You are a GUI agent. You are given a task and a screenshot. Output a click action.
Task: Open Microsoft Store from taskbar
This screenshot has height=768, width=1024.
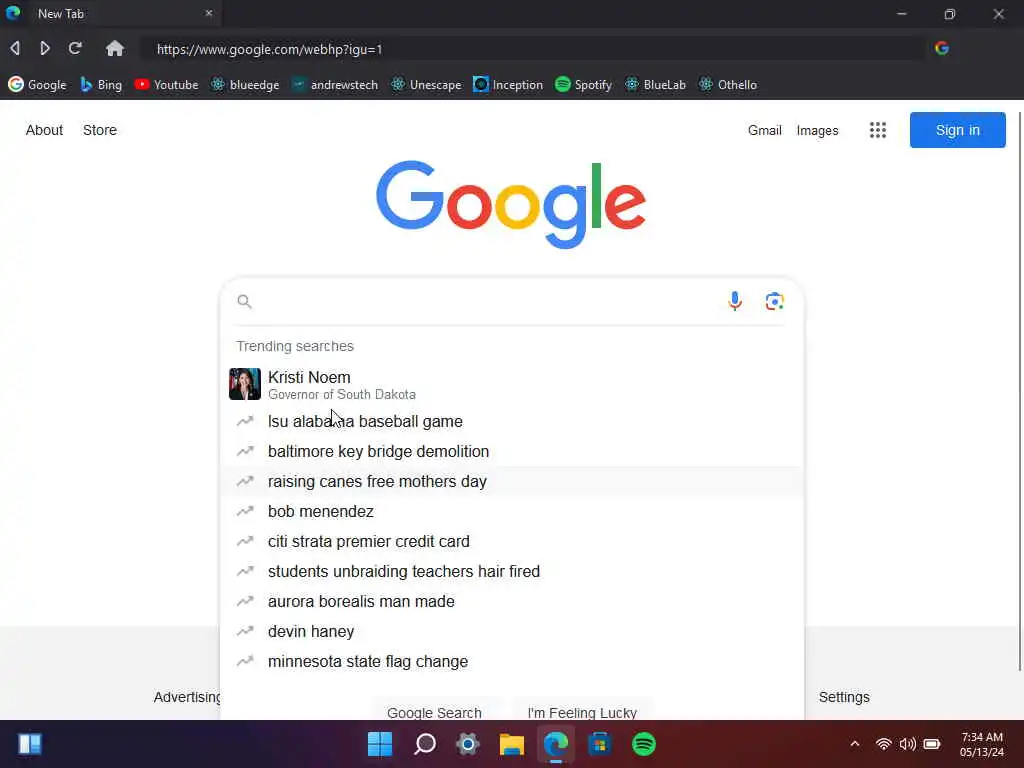[600, 744]
